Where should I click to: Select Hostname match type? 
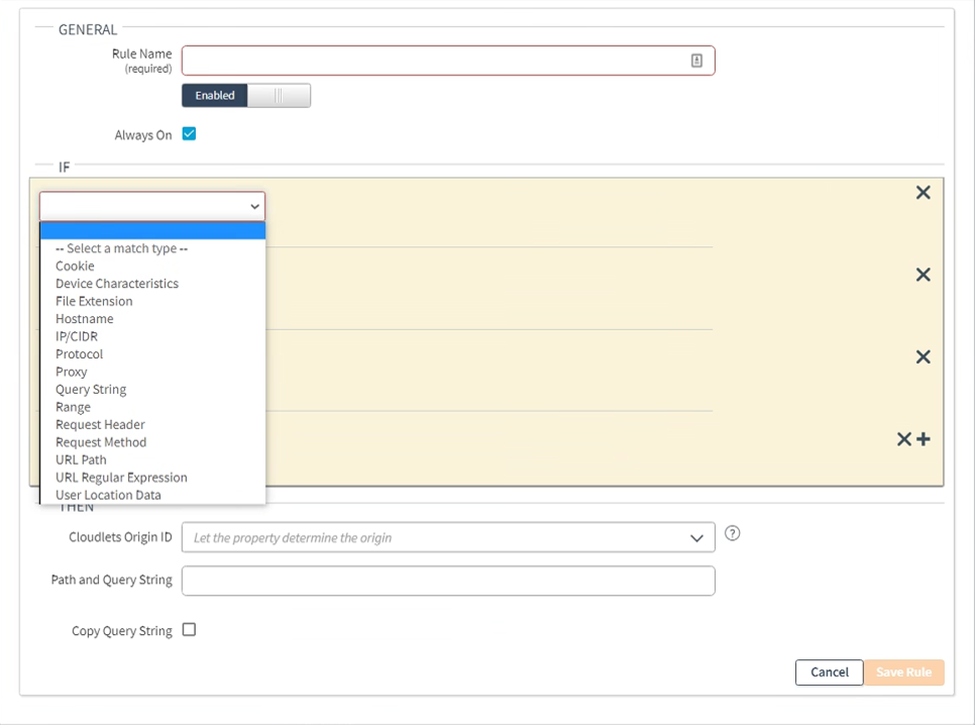tap(153, 318)
